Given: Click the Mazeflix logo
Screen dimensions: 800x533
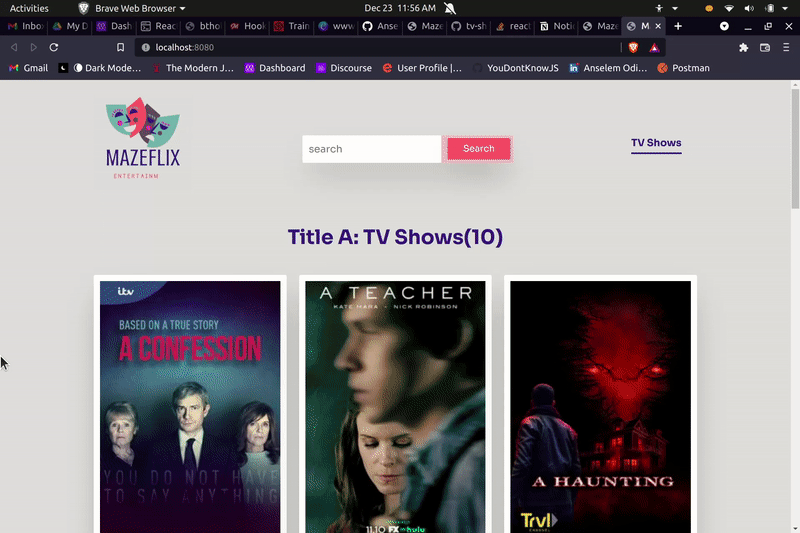Looking at the screenshot, I should 143,138.
